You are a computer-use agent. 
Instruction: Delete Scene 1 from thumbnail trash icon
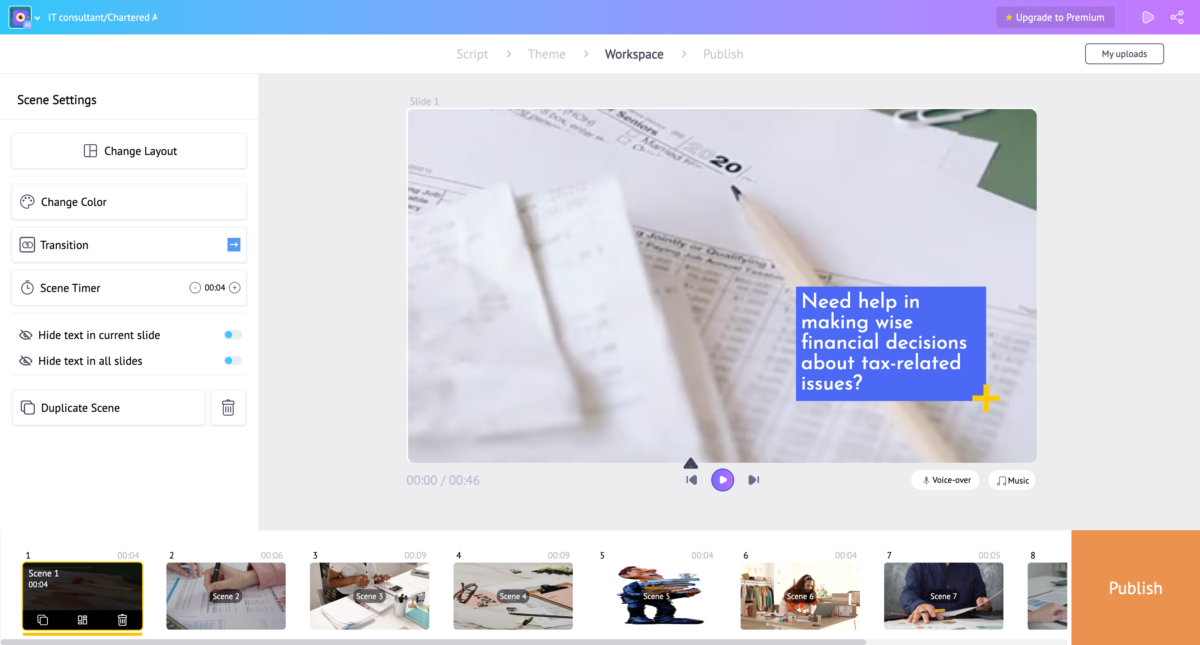122,620
